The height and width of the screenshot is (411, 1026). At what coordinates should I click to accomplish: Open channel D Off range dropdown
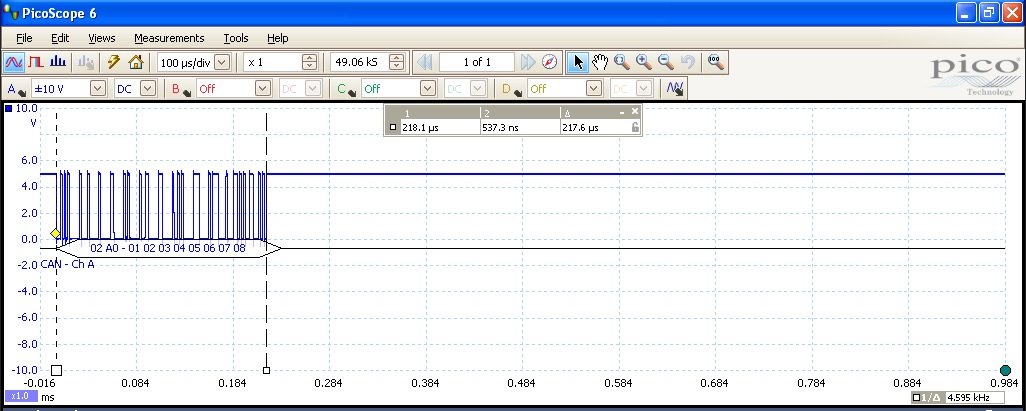click(593, 88)
